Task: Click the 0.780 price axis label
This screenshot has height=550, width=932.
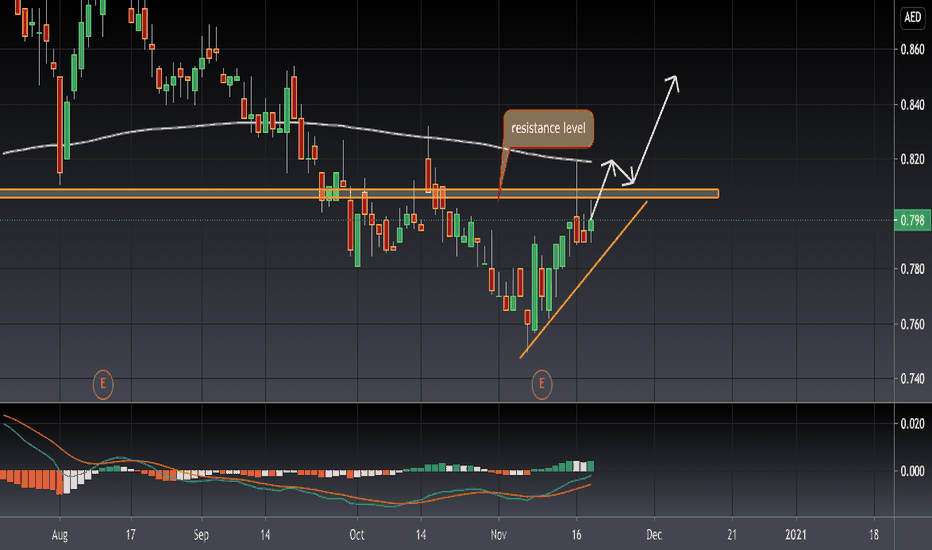Action: click(x=912, y=269)
